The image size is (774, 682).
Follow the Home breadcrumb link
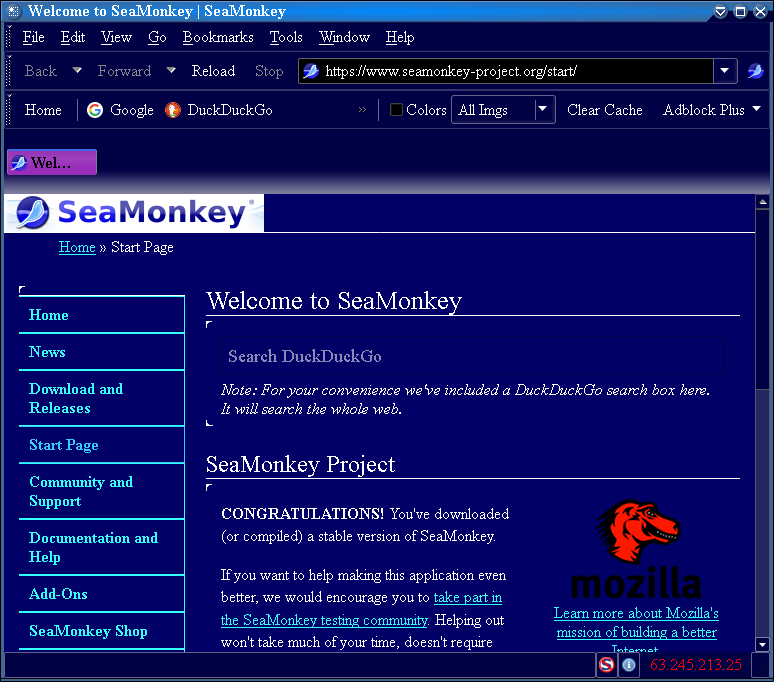click(x=77, y=247)
